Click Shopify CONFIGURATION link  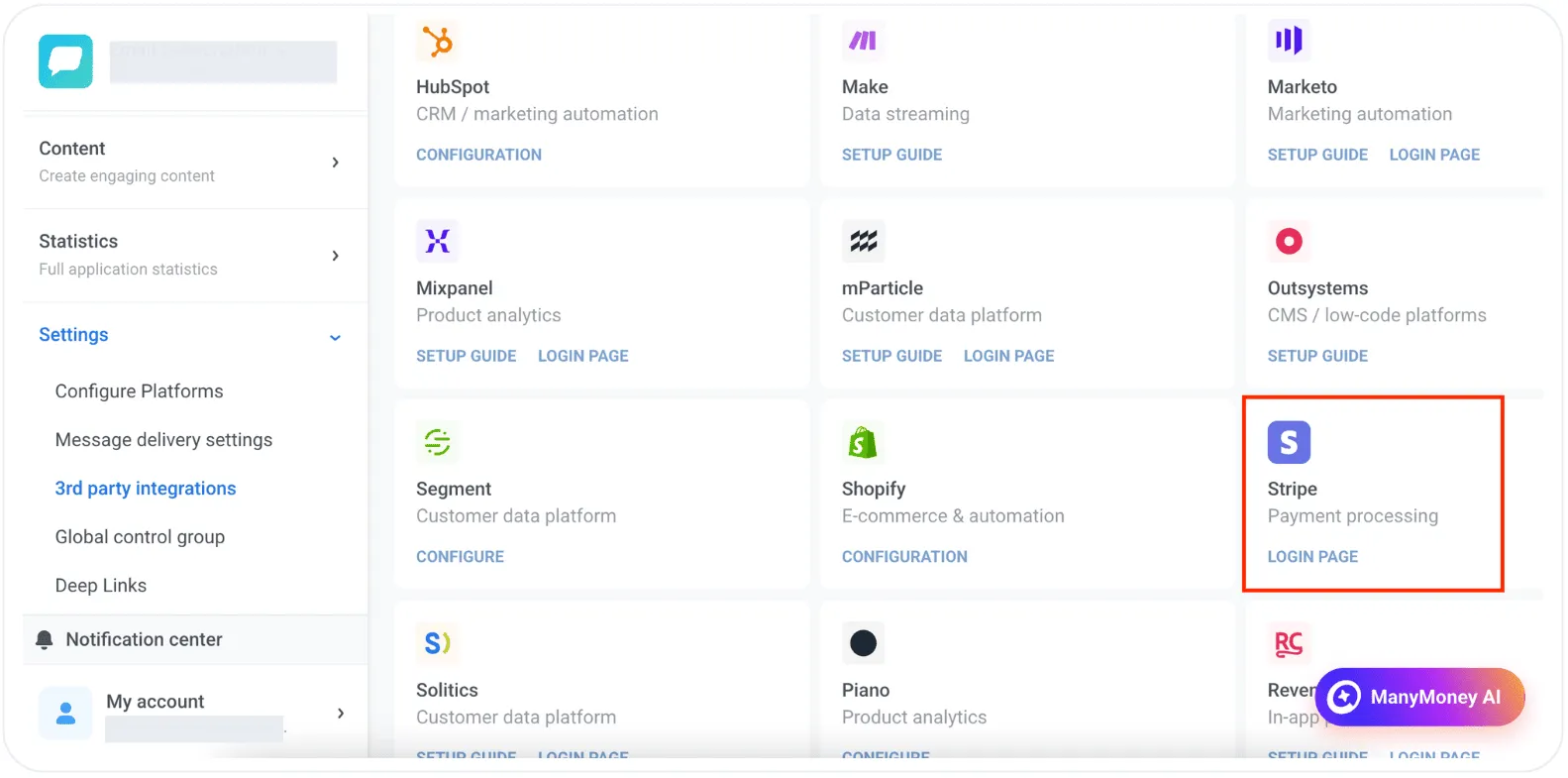(904, 557)
